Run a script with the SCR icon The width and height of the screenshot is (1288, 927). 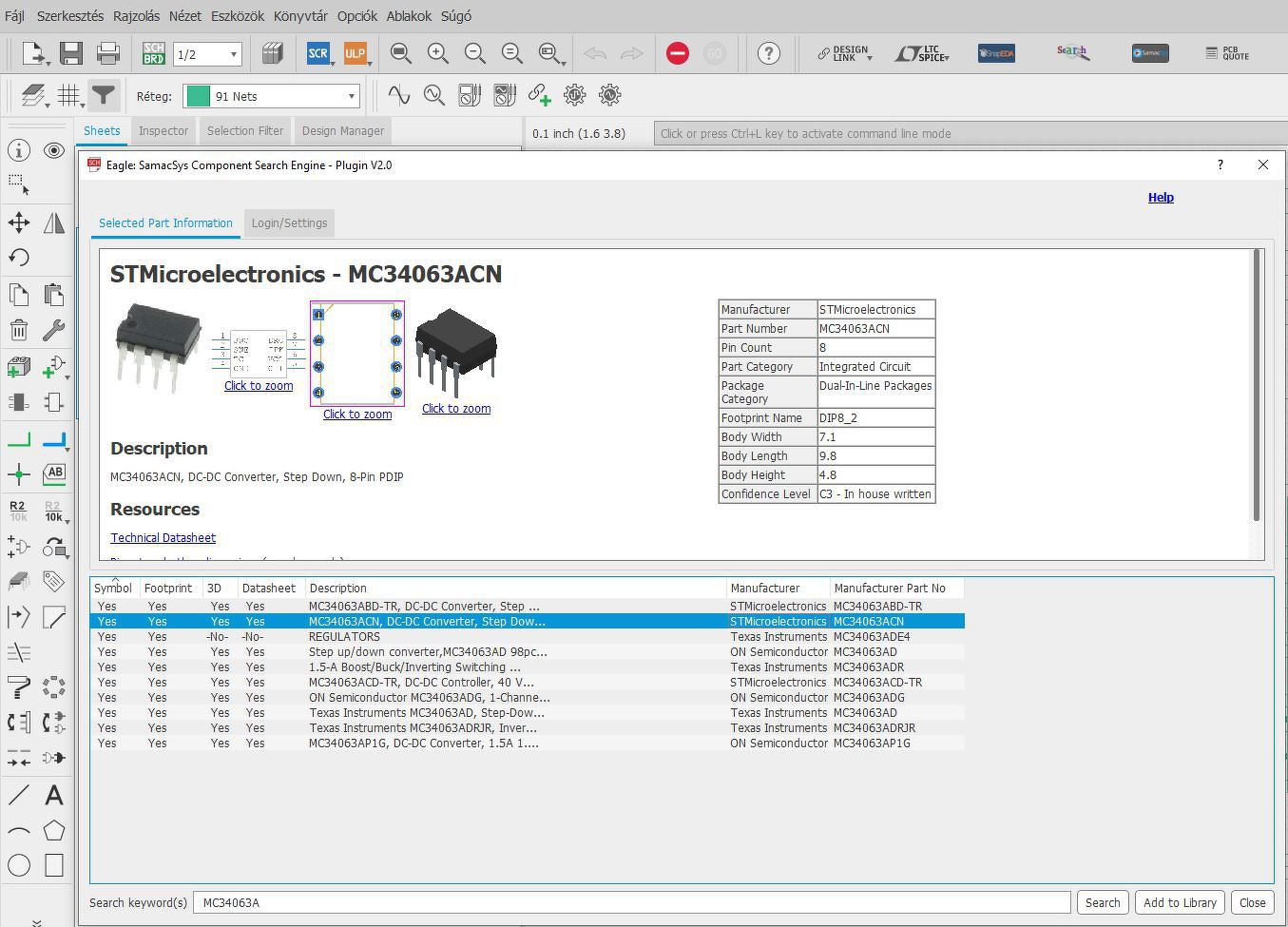point(317,53)
